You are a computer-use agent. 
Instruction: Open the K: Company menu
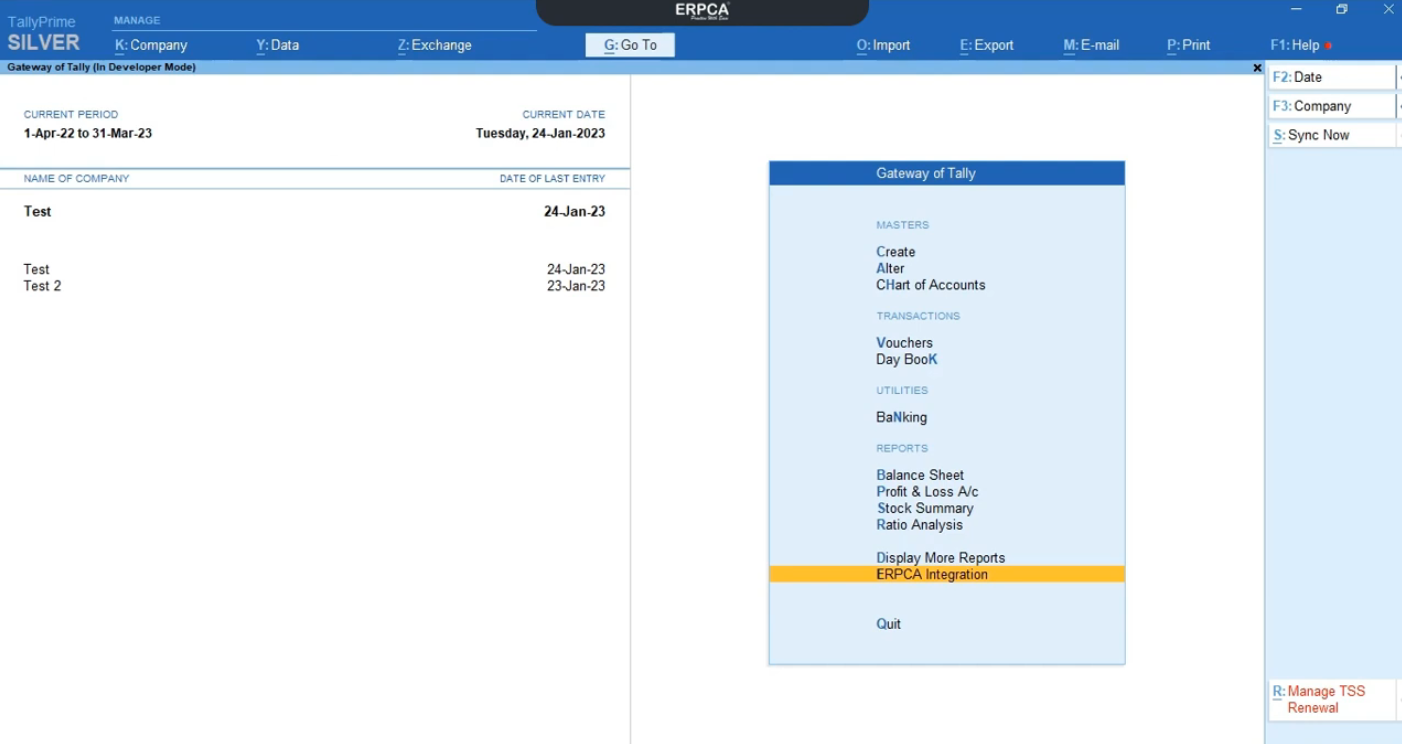[151, 45]
